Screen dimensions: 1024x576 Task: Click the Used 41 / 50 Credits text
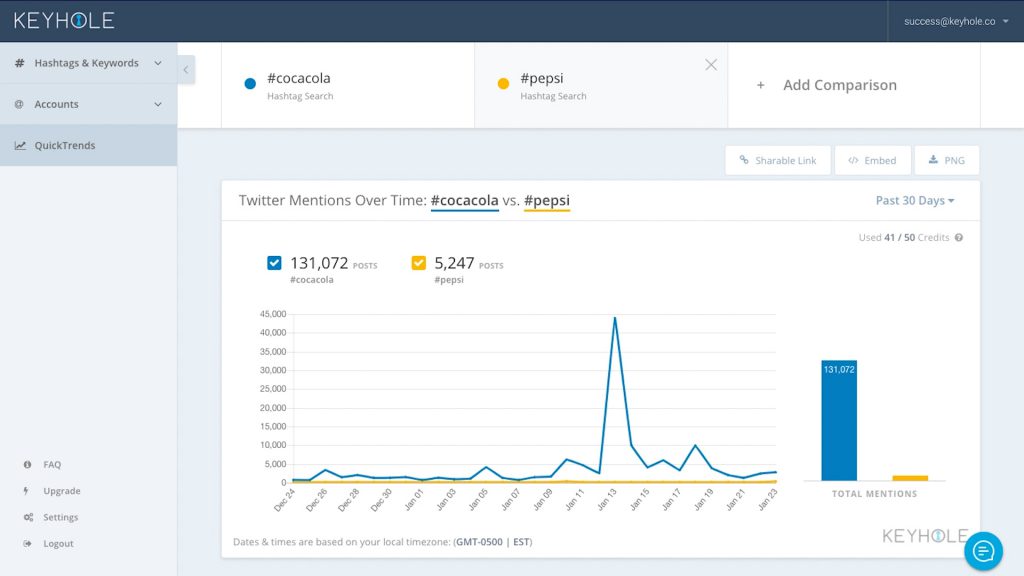904,238
